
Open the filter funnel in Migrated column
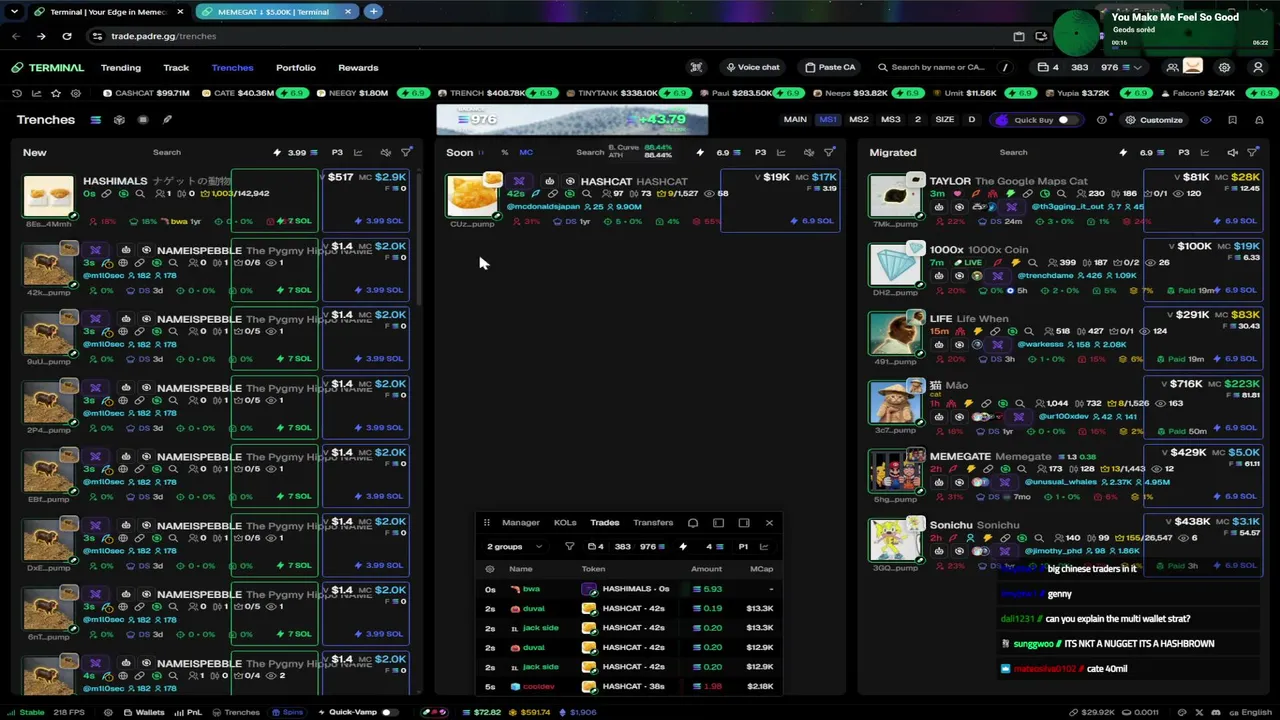click(x=1253, y=152)
